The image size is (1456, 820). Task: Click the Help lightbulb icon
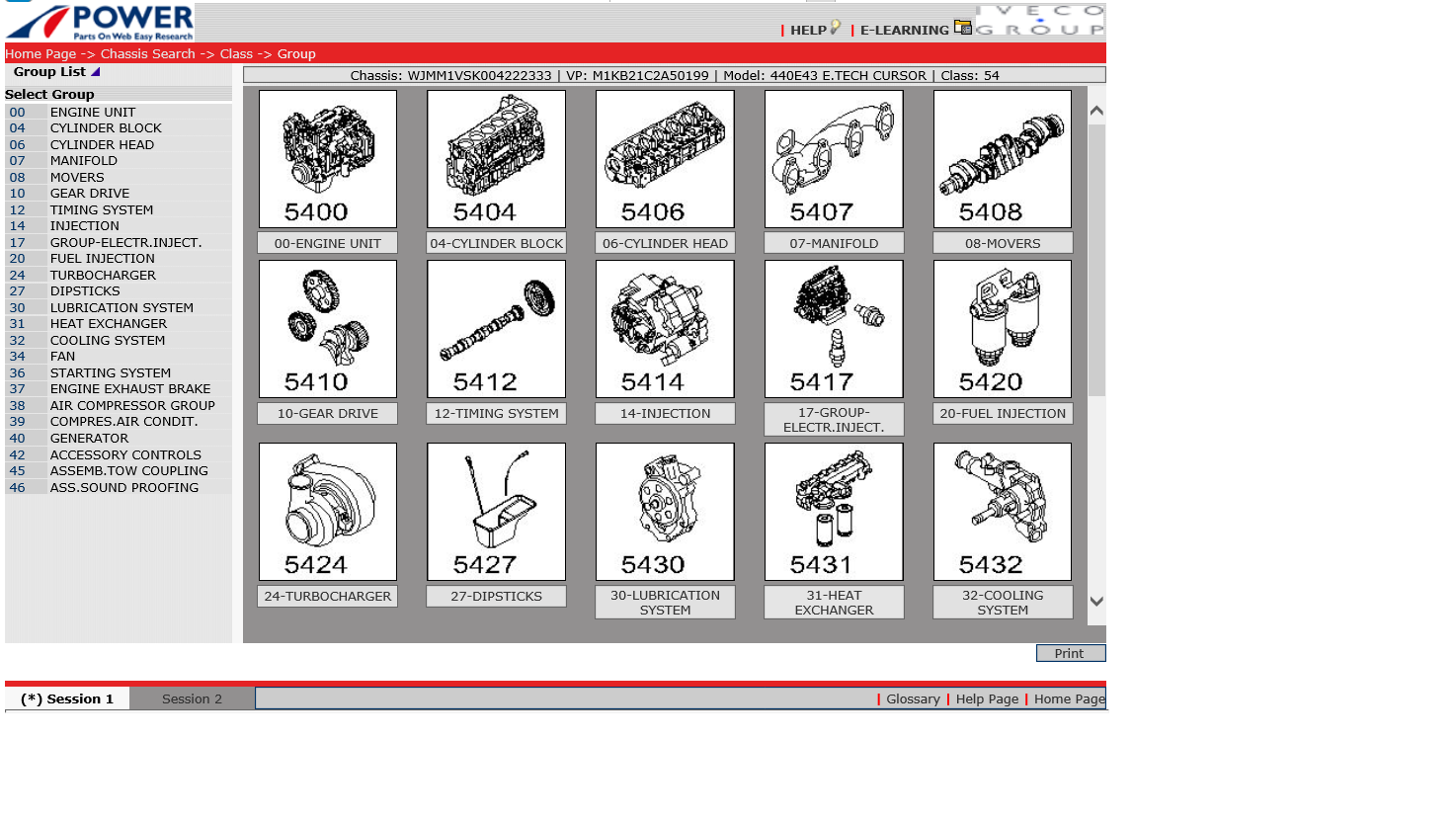[x=836, y=28]
